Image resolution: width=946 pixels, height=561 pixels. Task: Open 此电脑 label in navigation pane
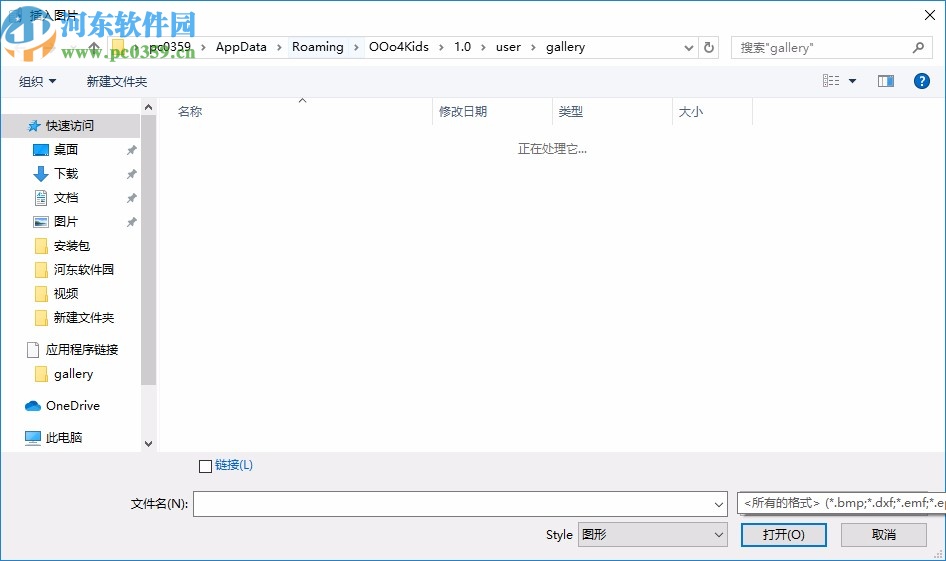pyautogui.click(x=64, y=437)
